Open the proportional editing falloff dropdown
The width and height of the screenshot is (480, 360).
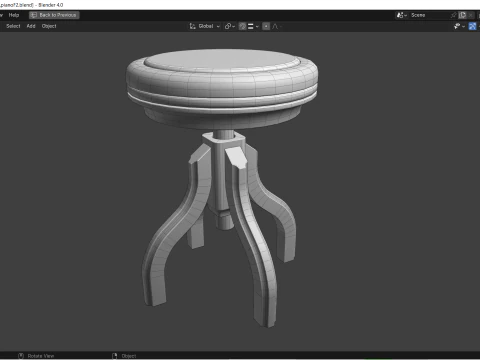click(277, 26)
